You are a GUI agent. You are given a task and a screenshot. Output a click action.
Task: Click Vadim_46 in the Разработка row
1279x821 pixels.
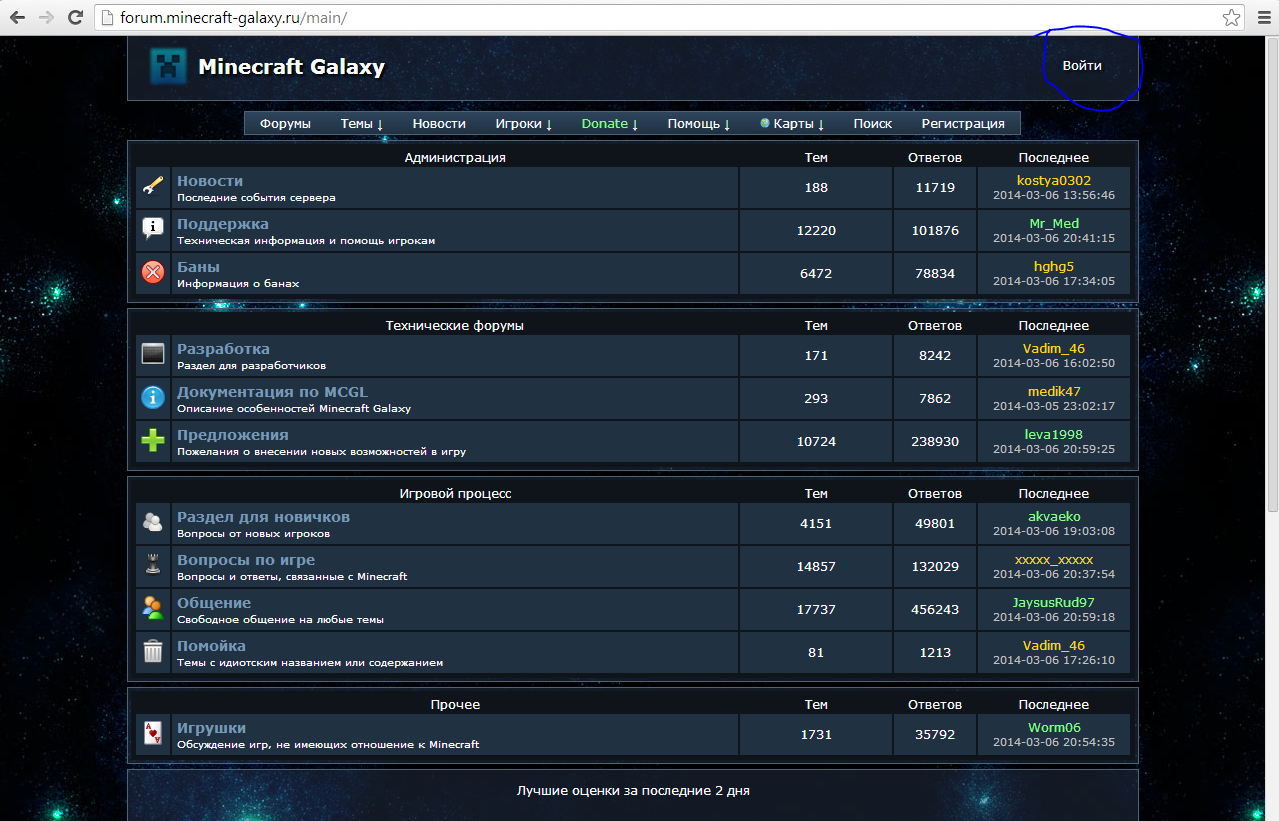coord(1054,349)
